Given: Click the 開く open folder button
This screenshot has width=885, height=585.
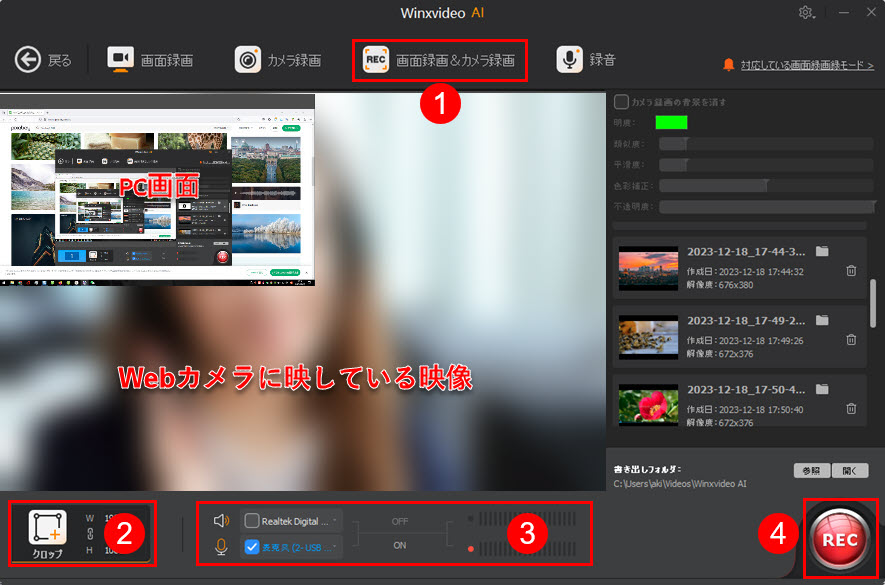Looking at the screenshot, I should (x=850, y=471).
